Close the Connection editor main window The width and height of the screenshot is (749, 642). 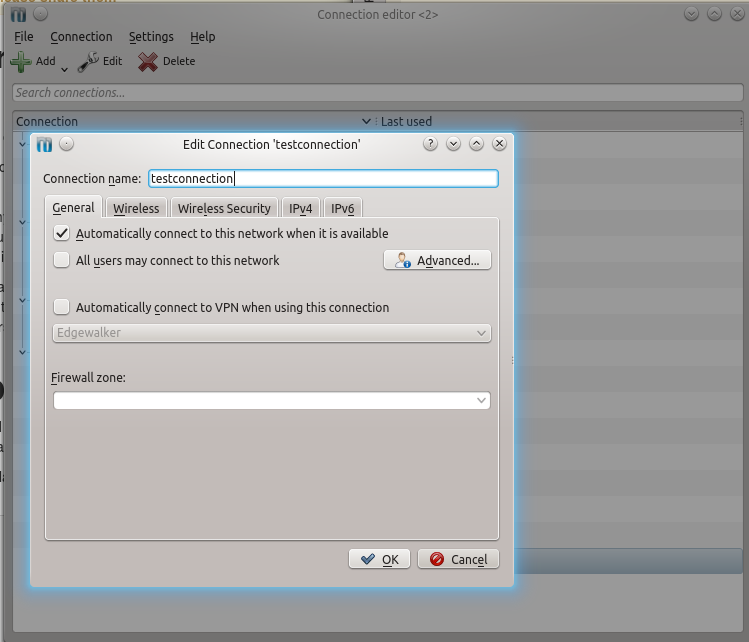pyautogui.click(x=738, y=14)
